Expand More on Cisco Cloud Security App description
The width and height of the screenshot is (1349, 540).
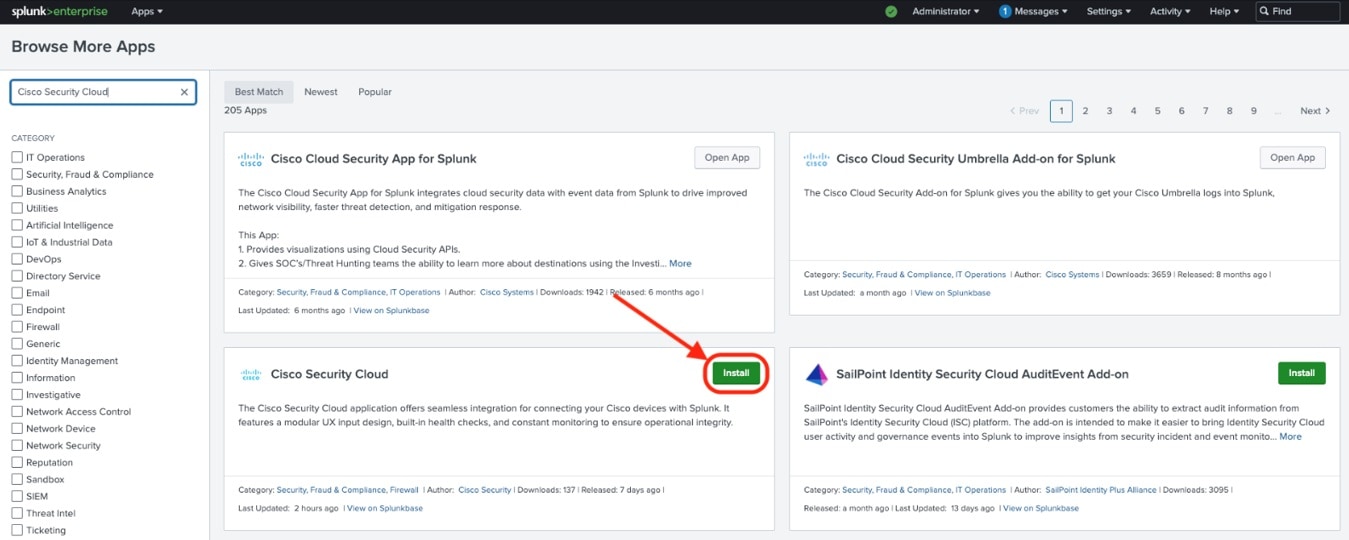[x=680, y=263]
